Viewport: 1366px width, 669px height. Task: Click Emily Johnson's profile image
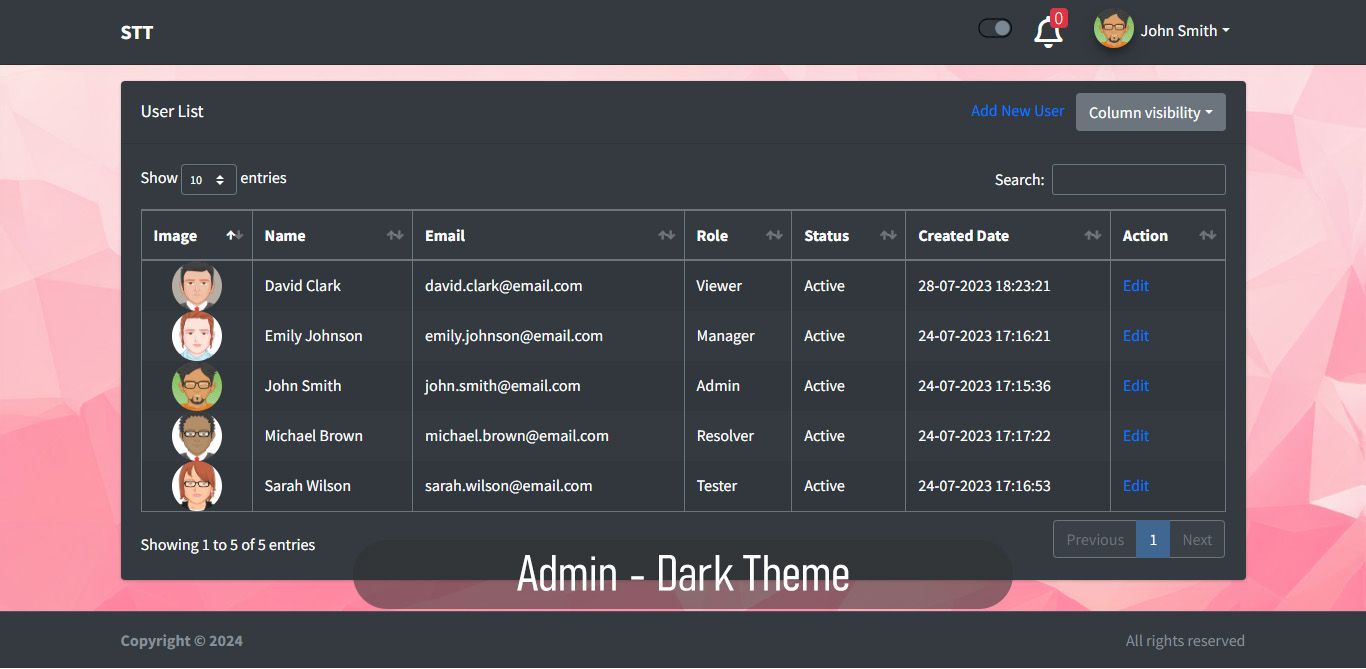coord(197,336)
